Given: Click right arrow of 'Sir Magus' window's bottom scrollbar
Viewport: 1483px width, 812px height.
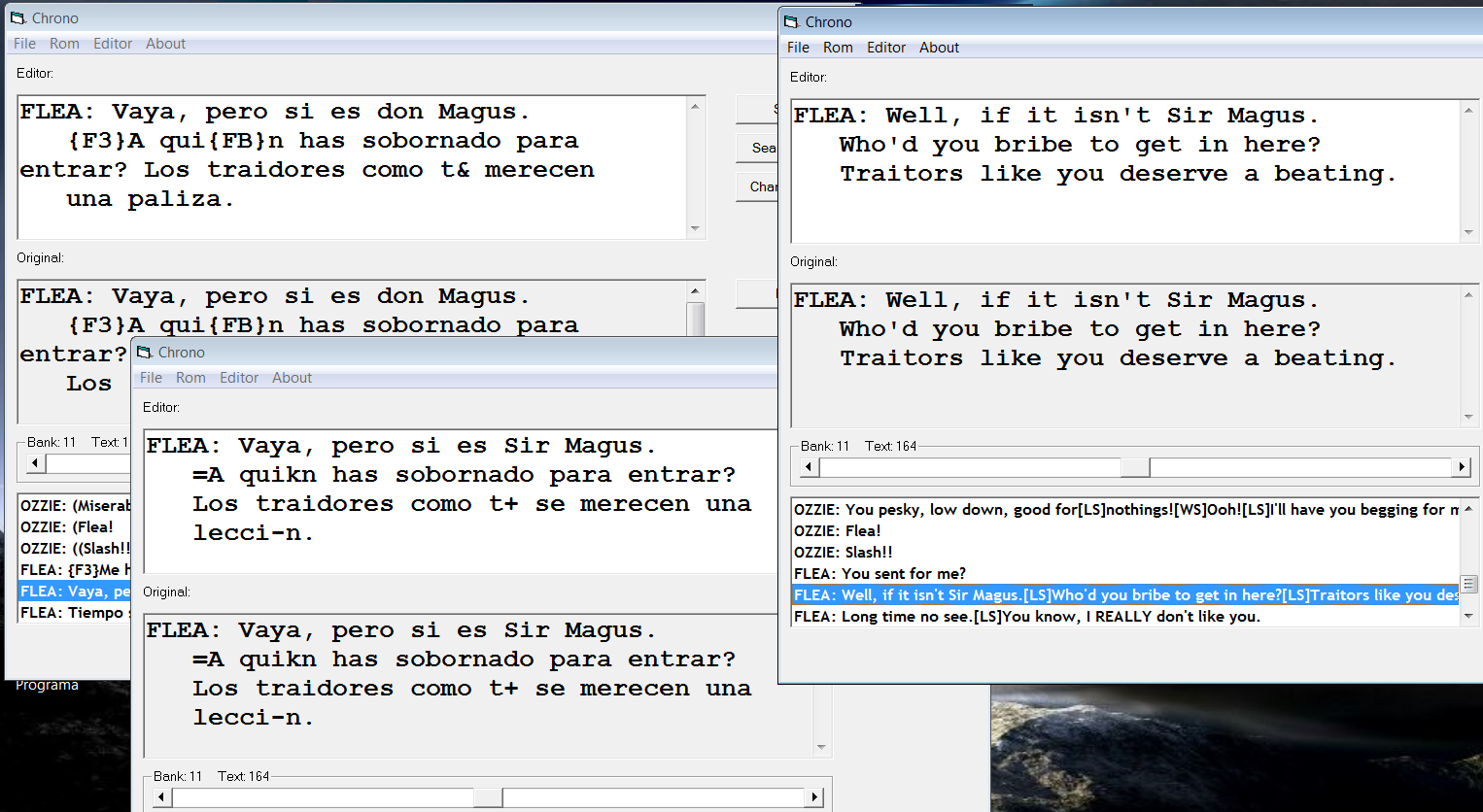Looking at the screenshot, I should (814, 797).
